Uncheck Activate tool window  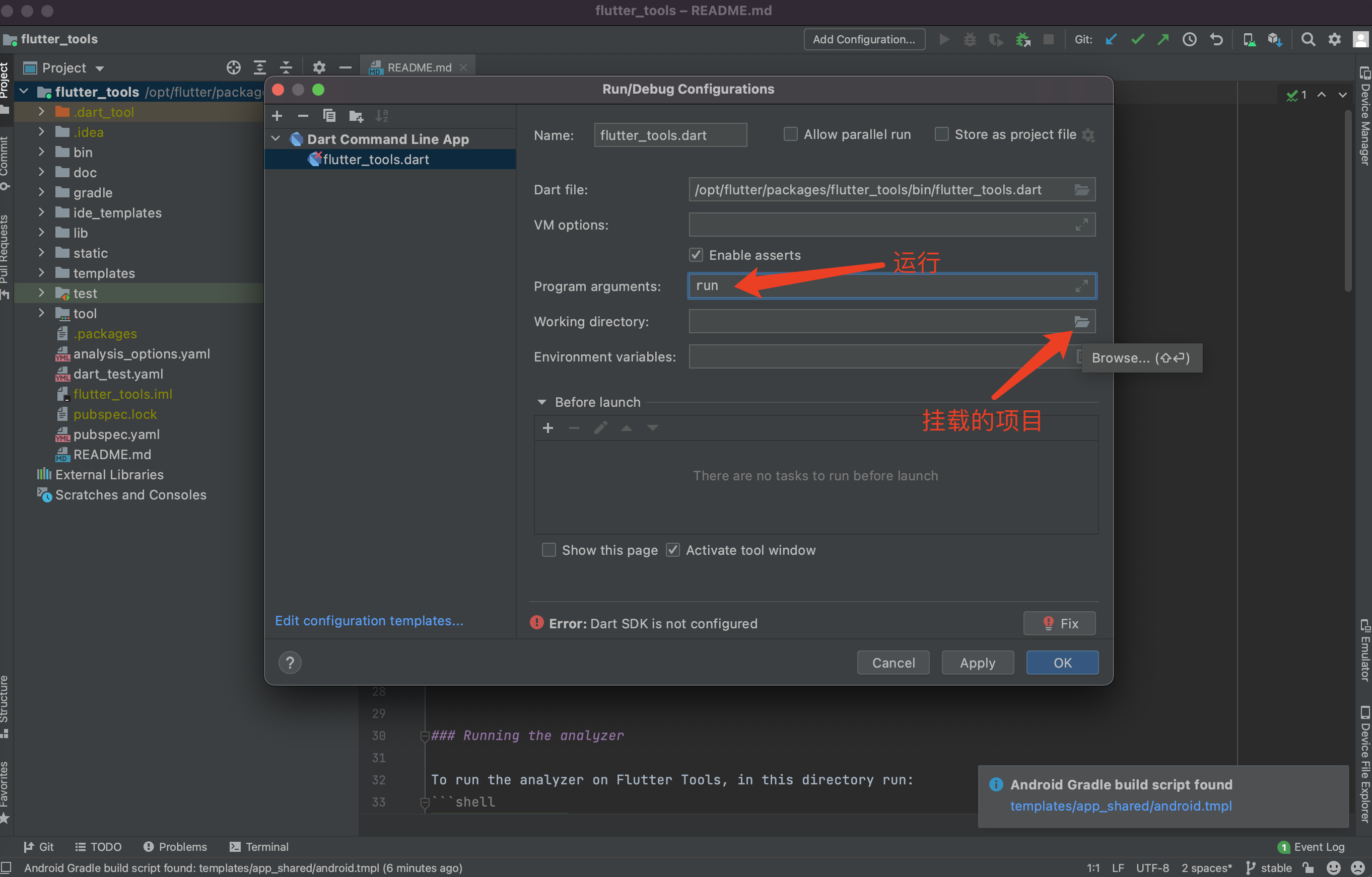tap(673, 550)
